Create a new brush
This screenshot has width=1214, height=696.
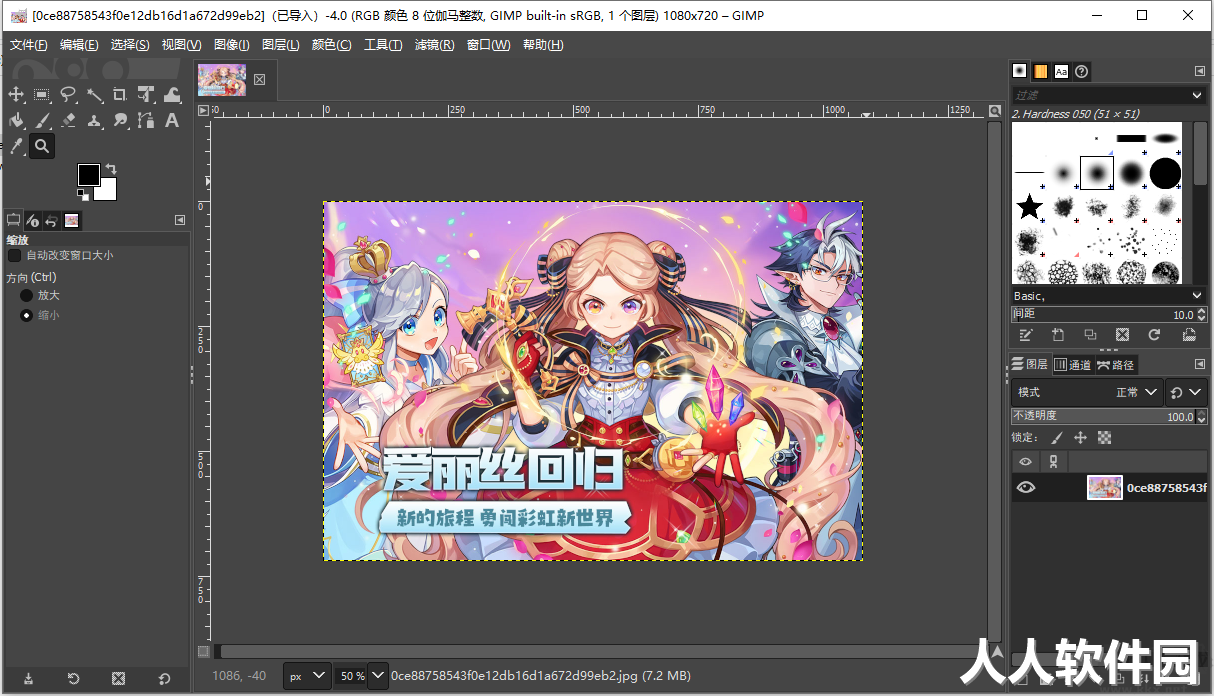1058,335
